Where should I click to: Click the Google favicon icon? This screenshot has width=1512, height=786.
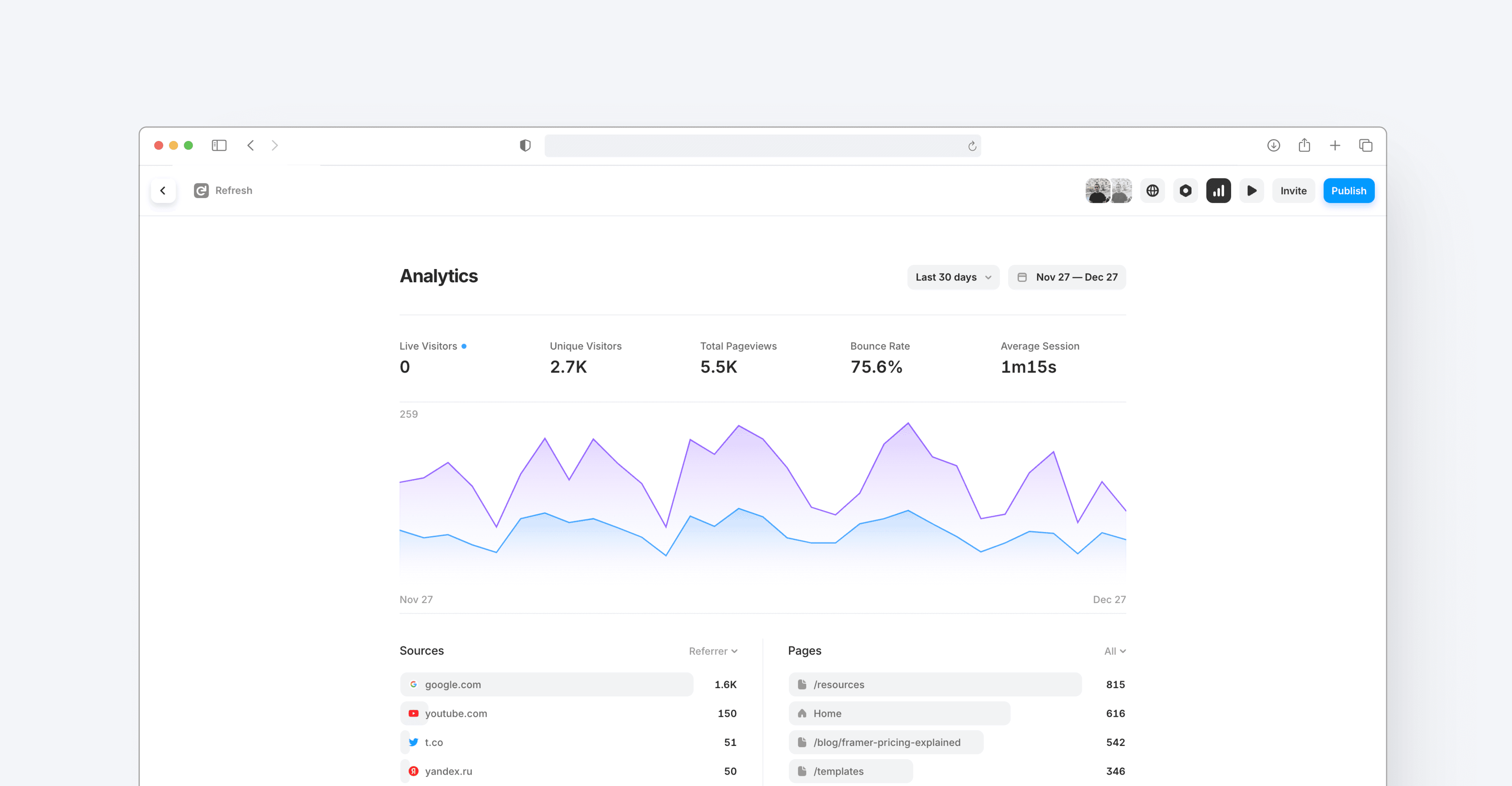pos(413,684)
